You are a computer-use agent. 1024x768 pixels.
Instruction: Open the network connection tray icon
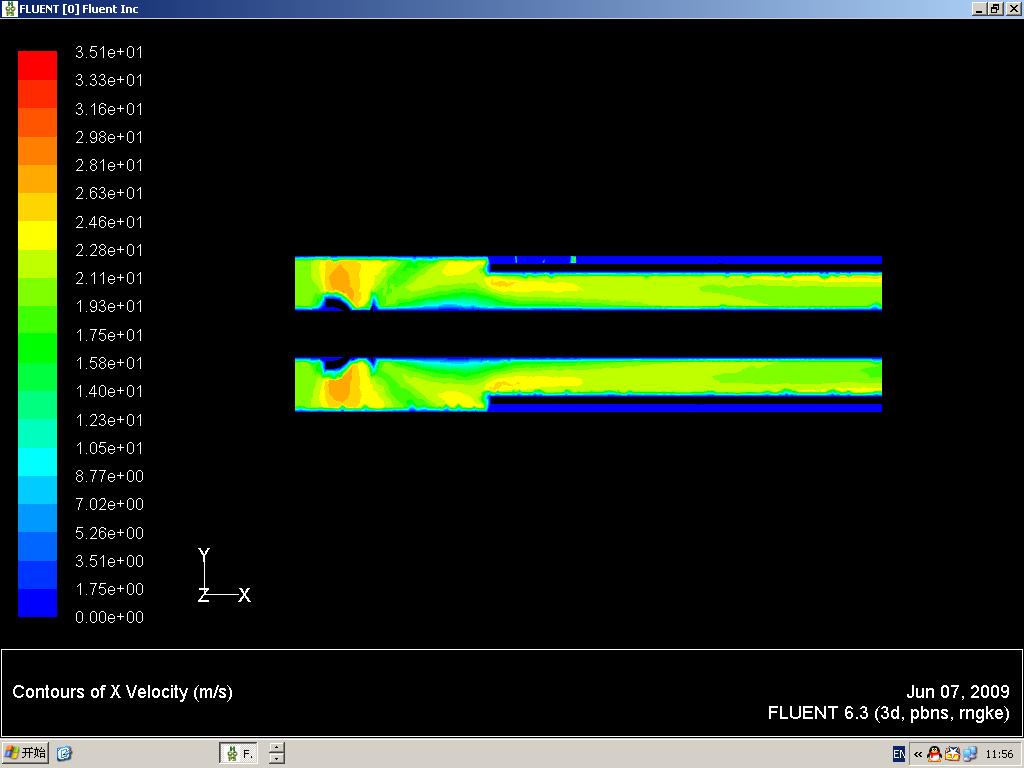(969, 754)
